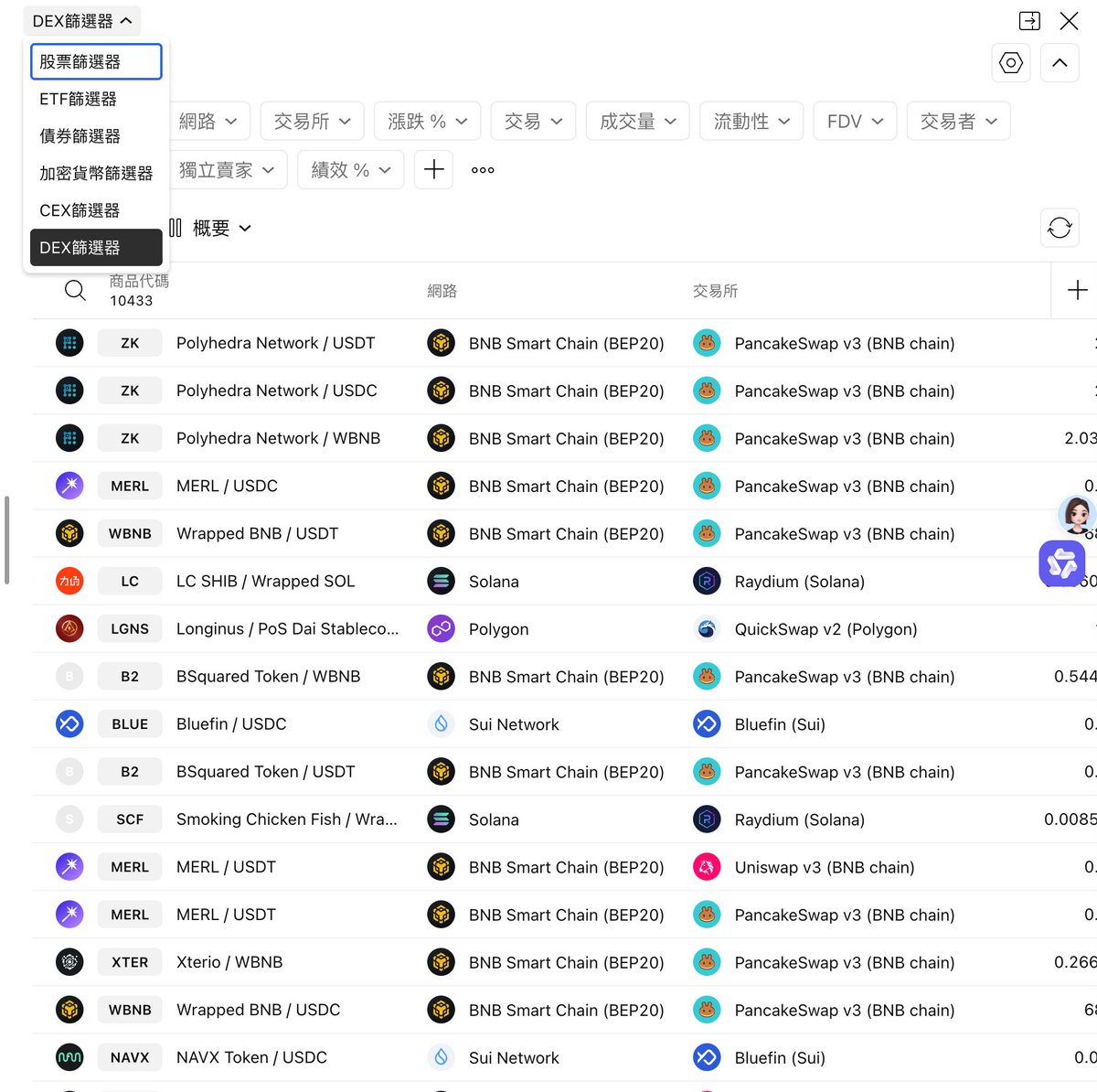Click the LGNS ticker badge
This screenshot has width=1097, height=1092.
point(130,629)
